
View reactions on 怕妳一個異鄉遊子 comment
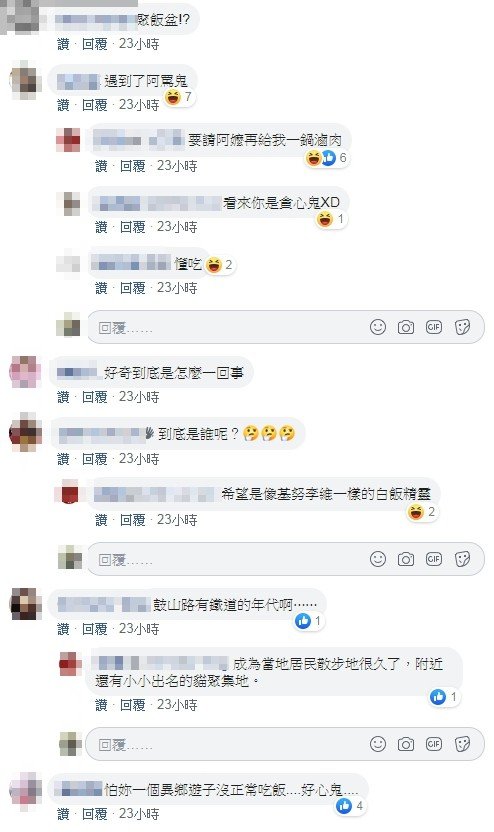coord(350,807)
